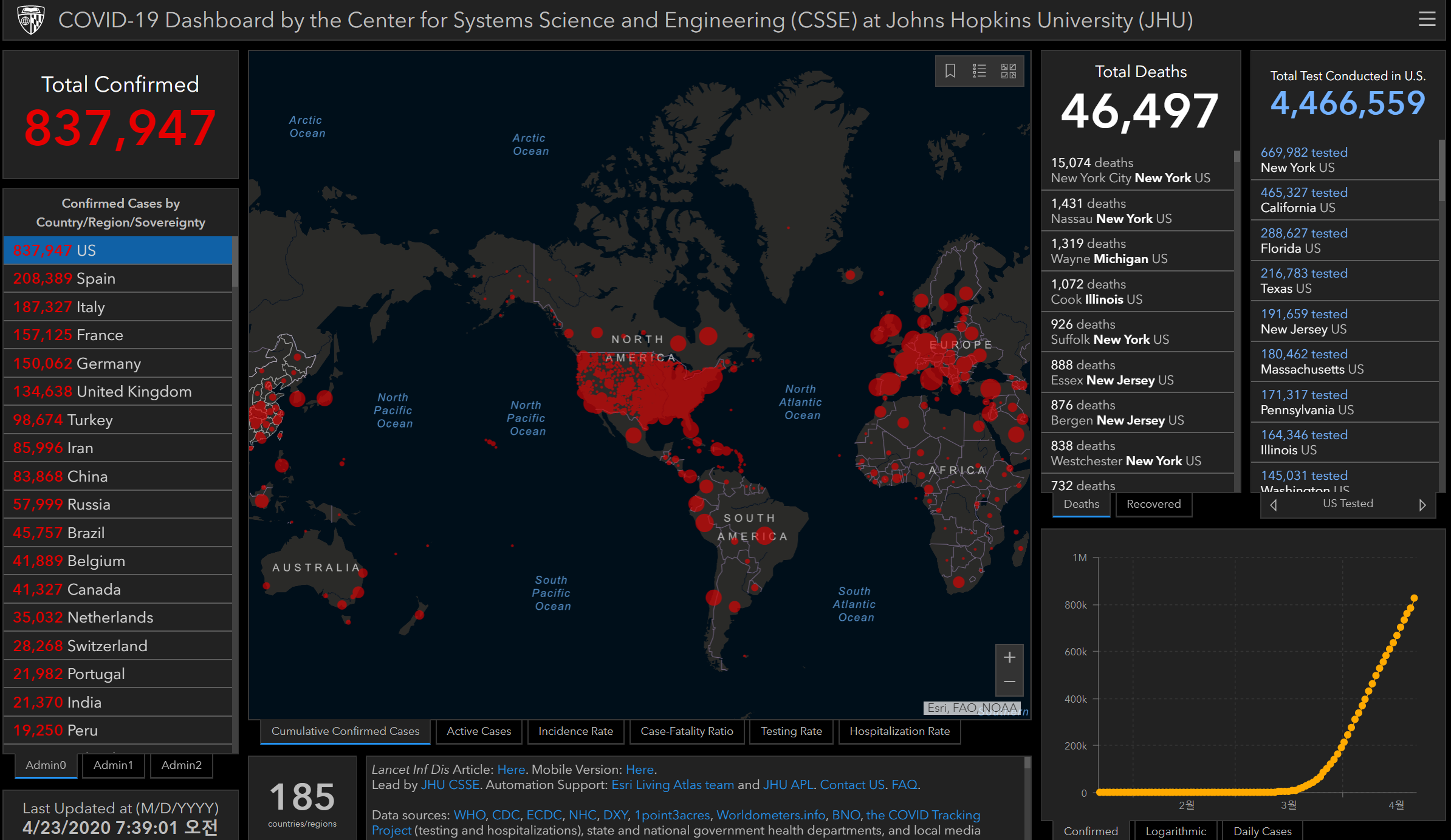
Task: Open the Worldometers.info data source link
Action: [770, 815]
